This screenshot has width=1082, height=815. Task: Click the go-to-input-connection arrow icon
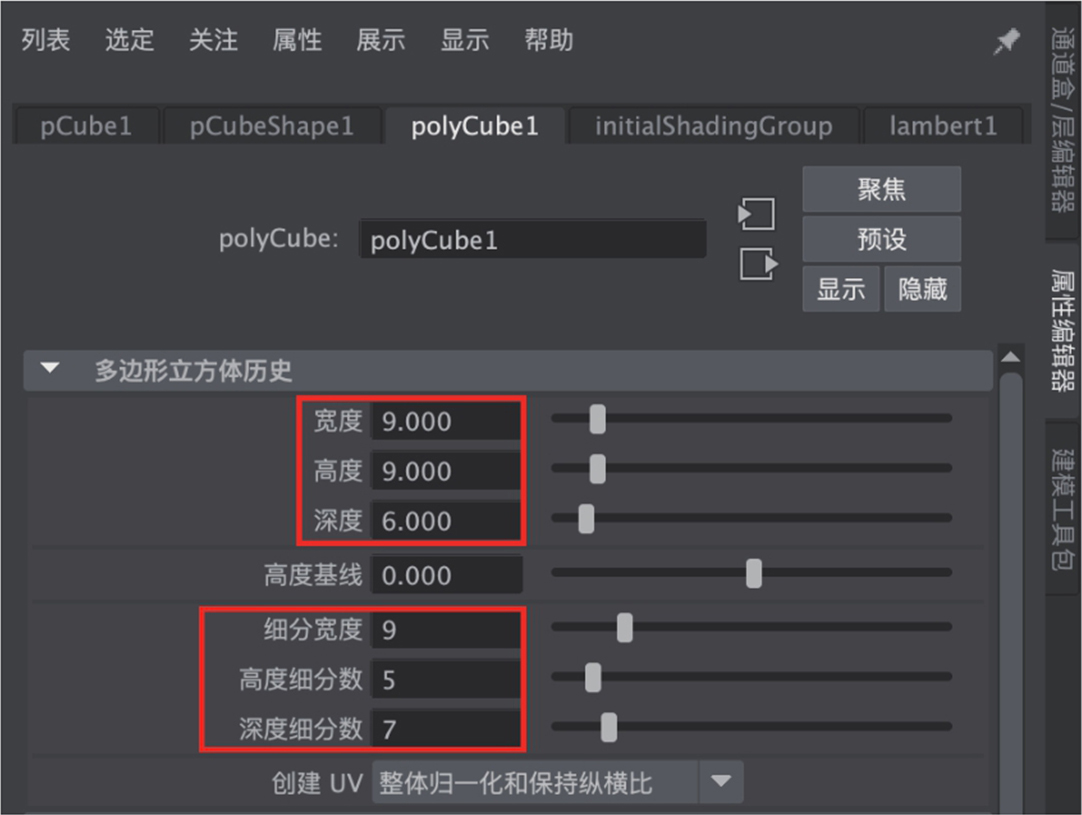[x=756, y=213]
